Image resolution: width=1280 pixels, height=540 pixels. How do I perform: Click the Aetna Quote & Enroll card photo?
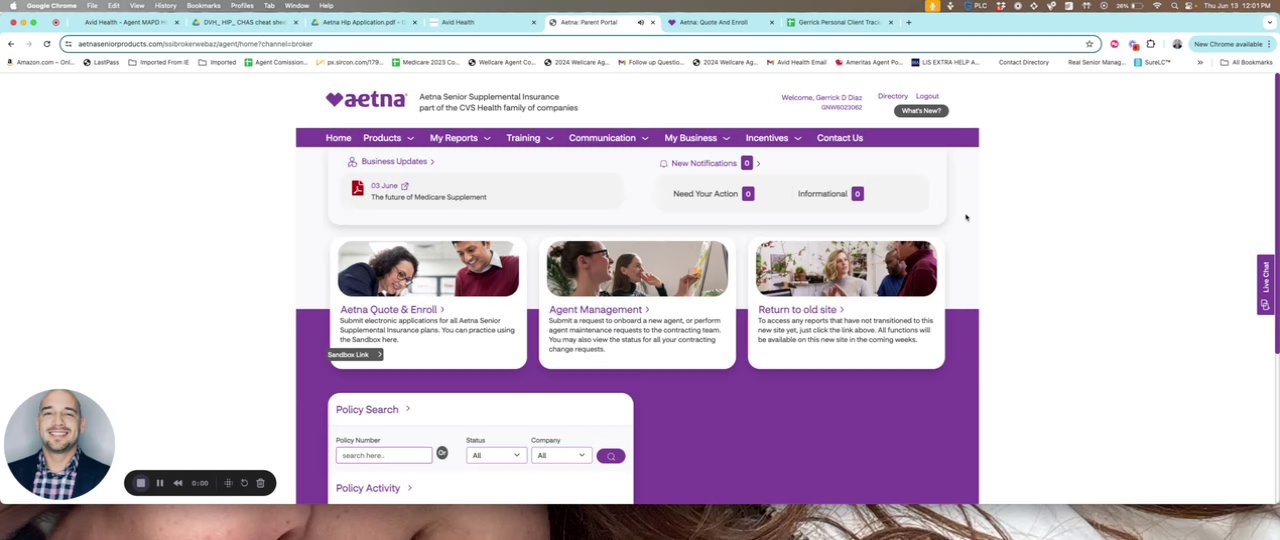click(x=428, y=269)
